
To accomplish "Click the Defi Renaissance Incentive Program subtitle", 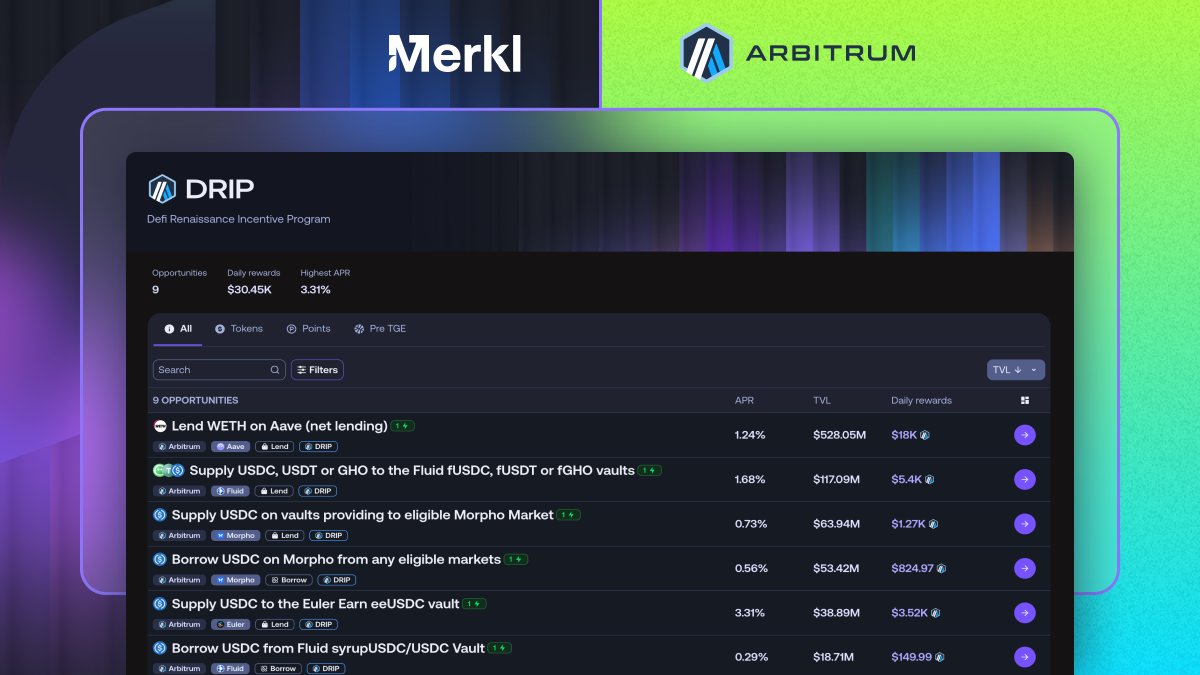I will [x=239, y=219].
